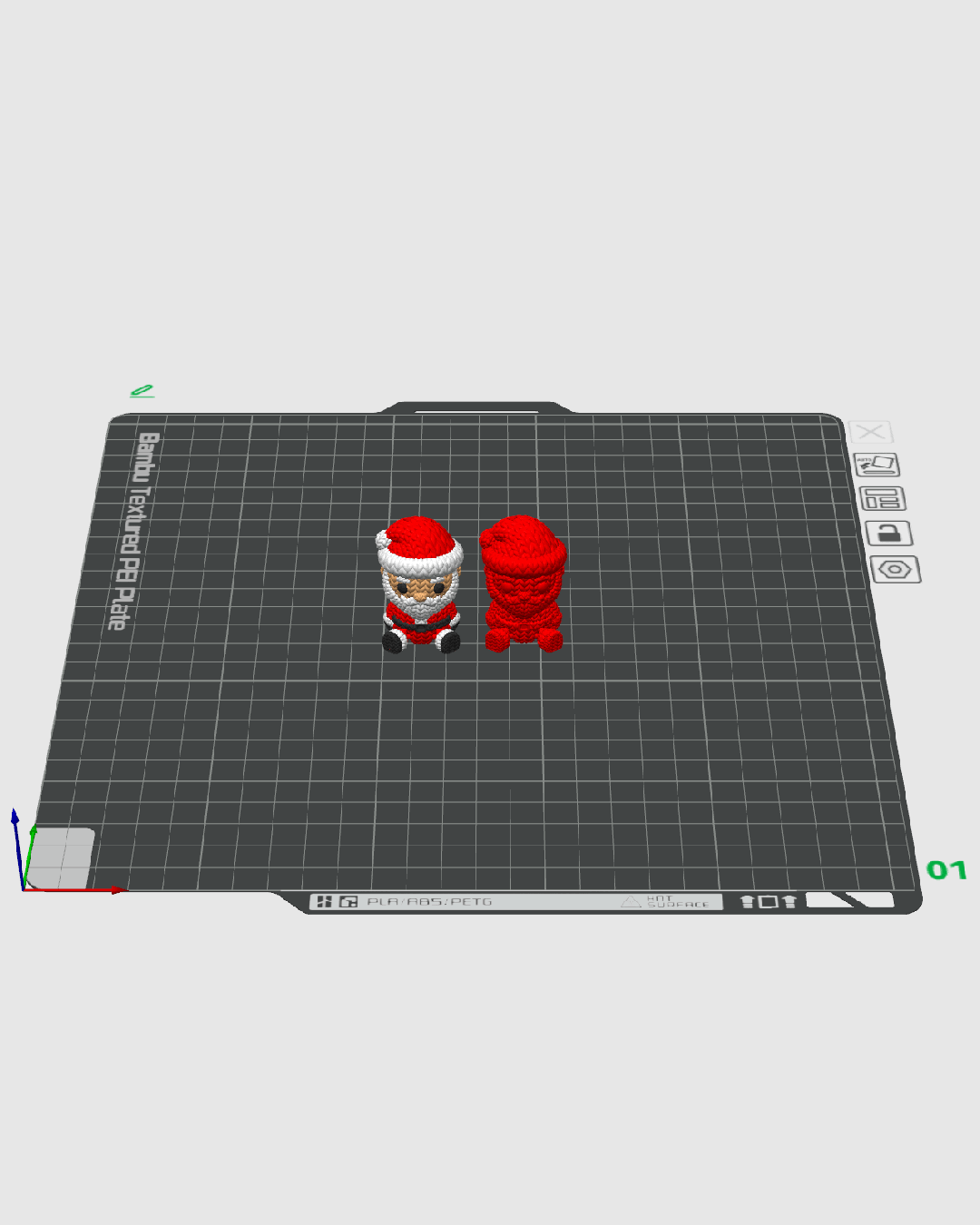The image size is (980, 1225).
Task: Click the gray exclusion area at corner
Action: tap(61, 857)
